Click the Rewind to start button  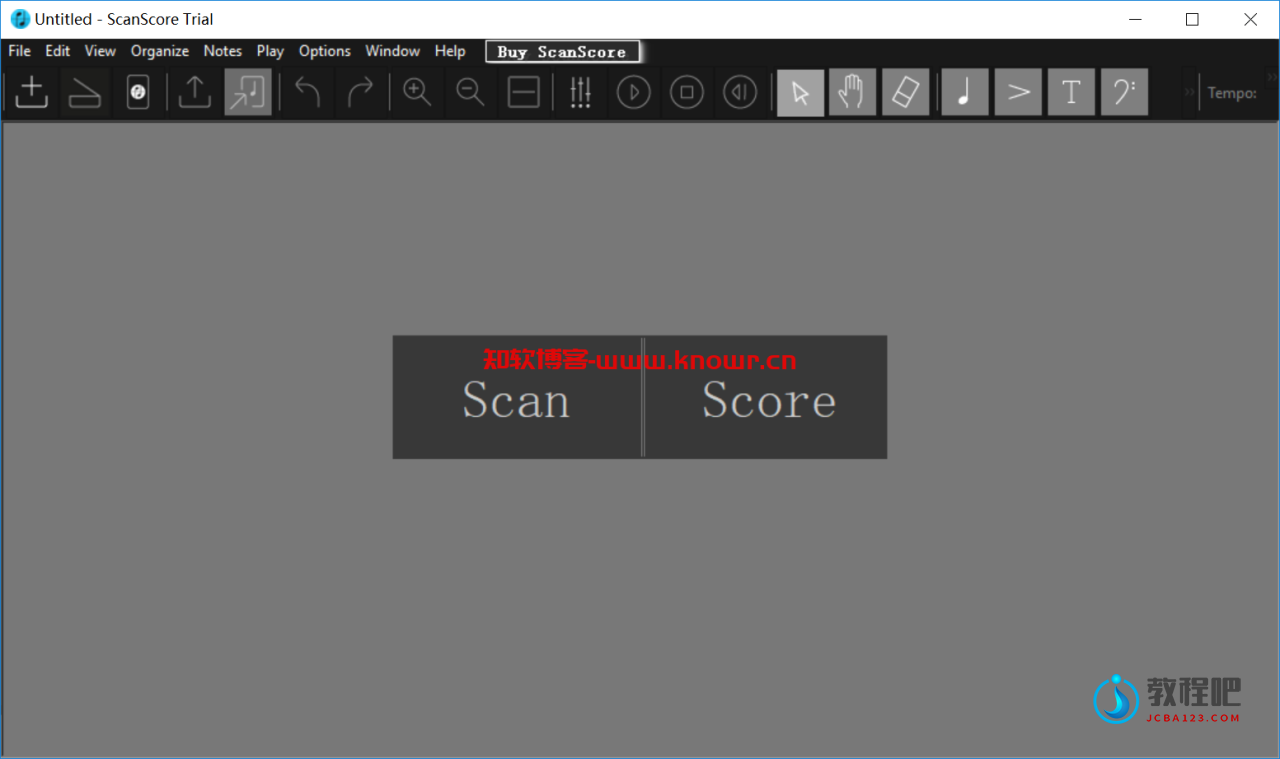[740, 92]
